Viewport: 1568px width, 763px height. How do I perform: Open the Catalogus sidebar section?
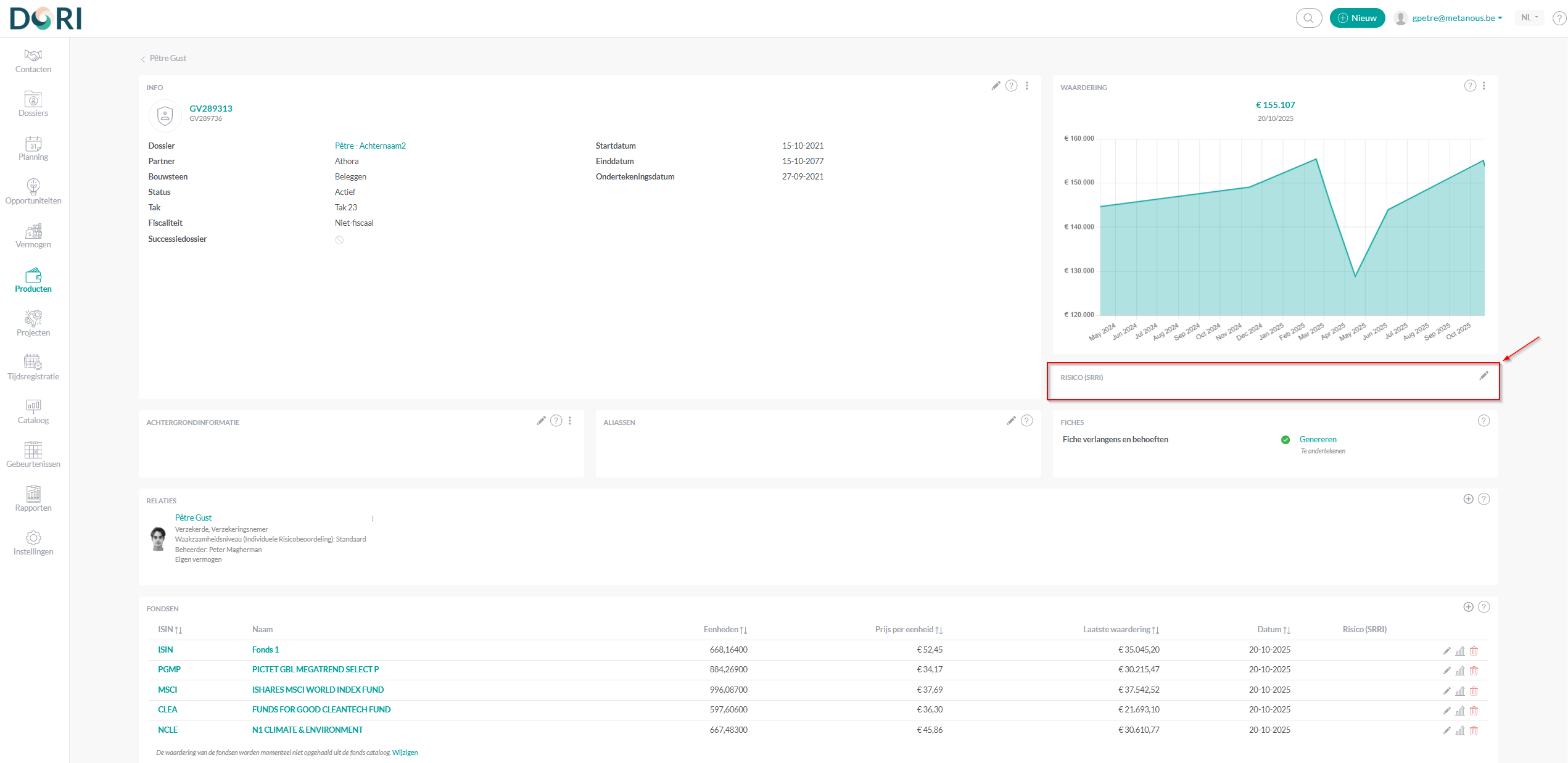pyautogui.click(x=33, y=412)
